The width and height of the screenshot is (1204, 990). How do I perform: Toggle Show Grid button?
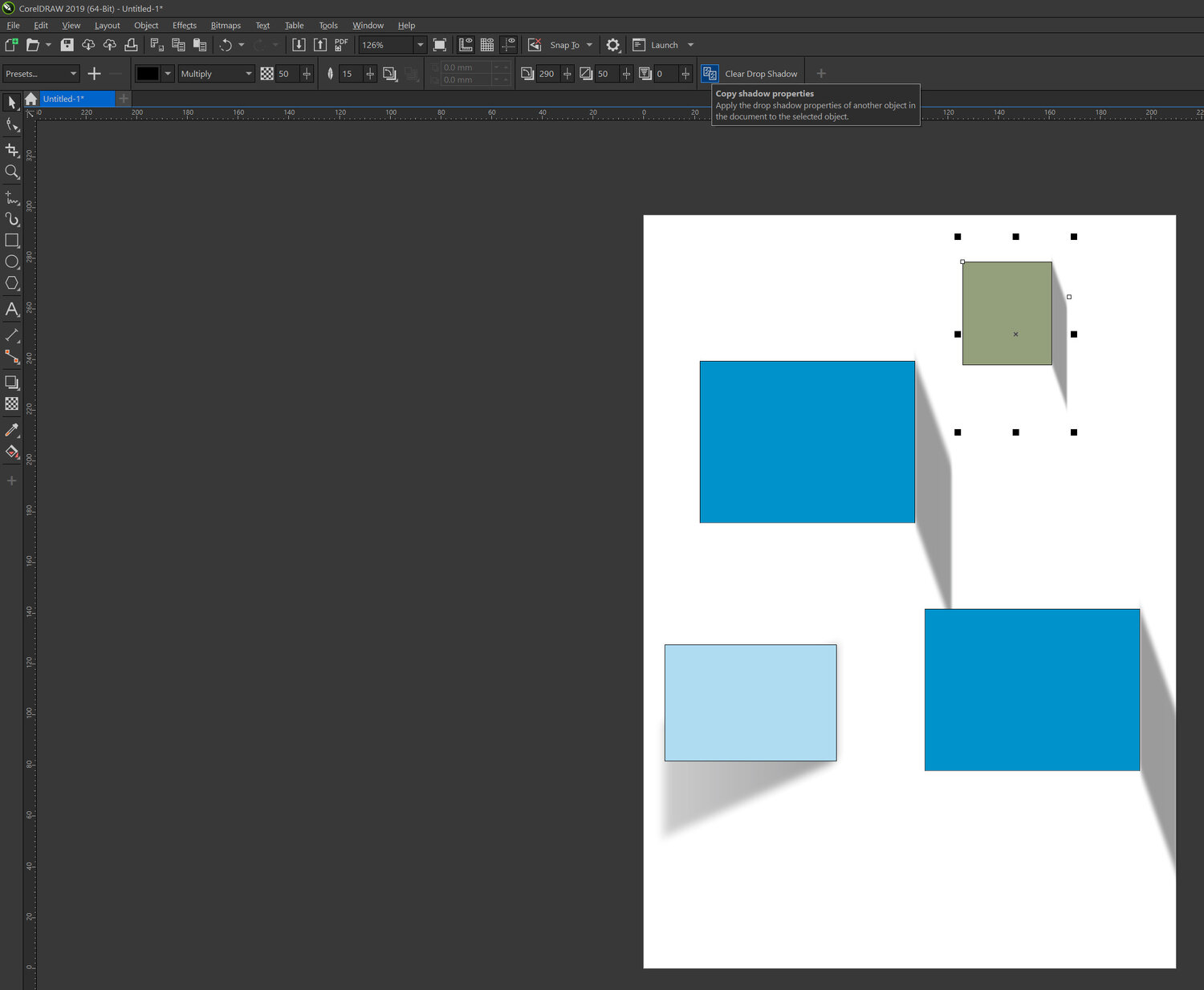point(487,45)
